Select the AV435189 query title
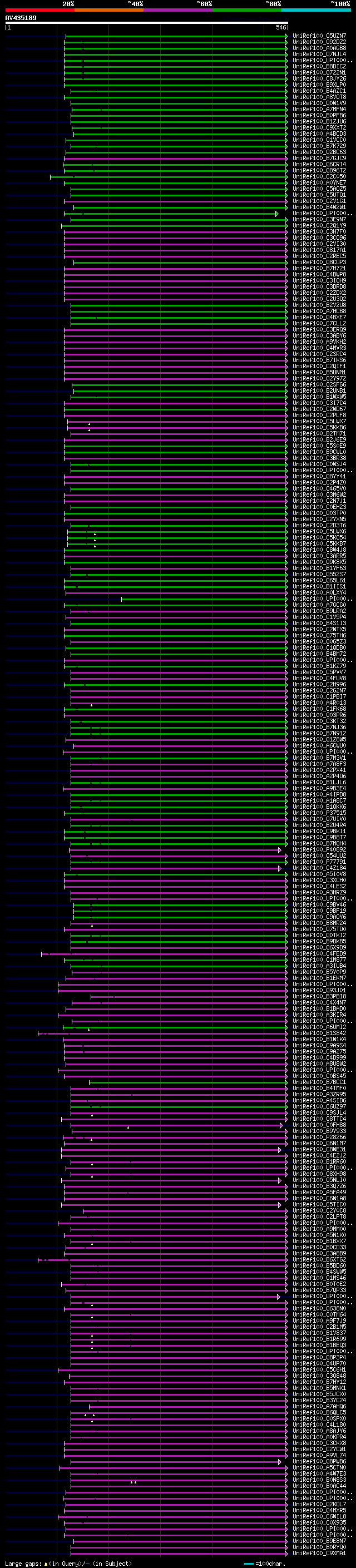 (x=21, y=18)
